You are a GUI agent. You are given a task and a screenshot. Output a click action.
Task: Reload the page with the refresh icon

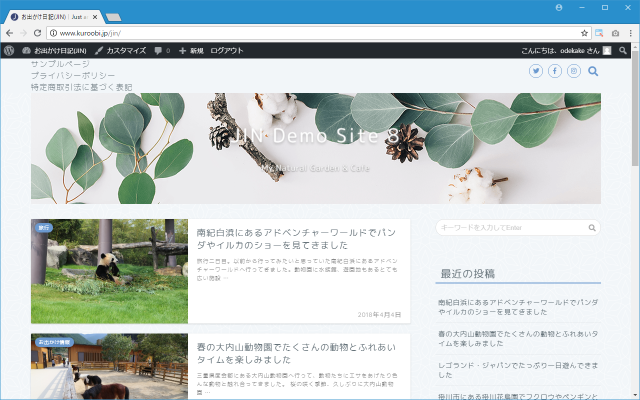tap(37, 33)
